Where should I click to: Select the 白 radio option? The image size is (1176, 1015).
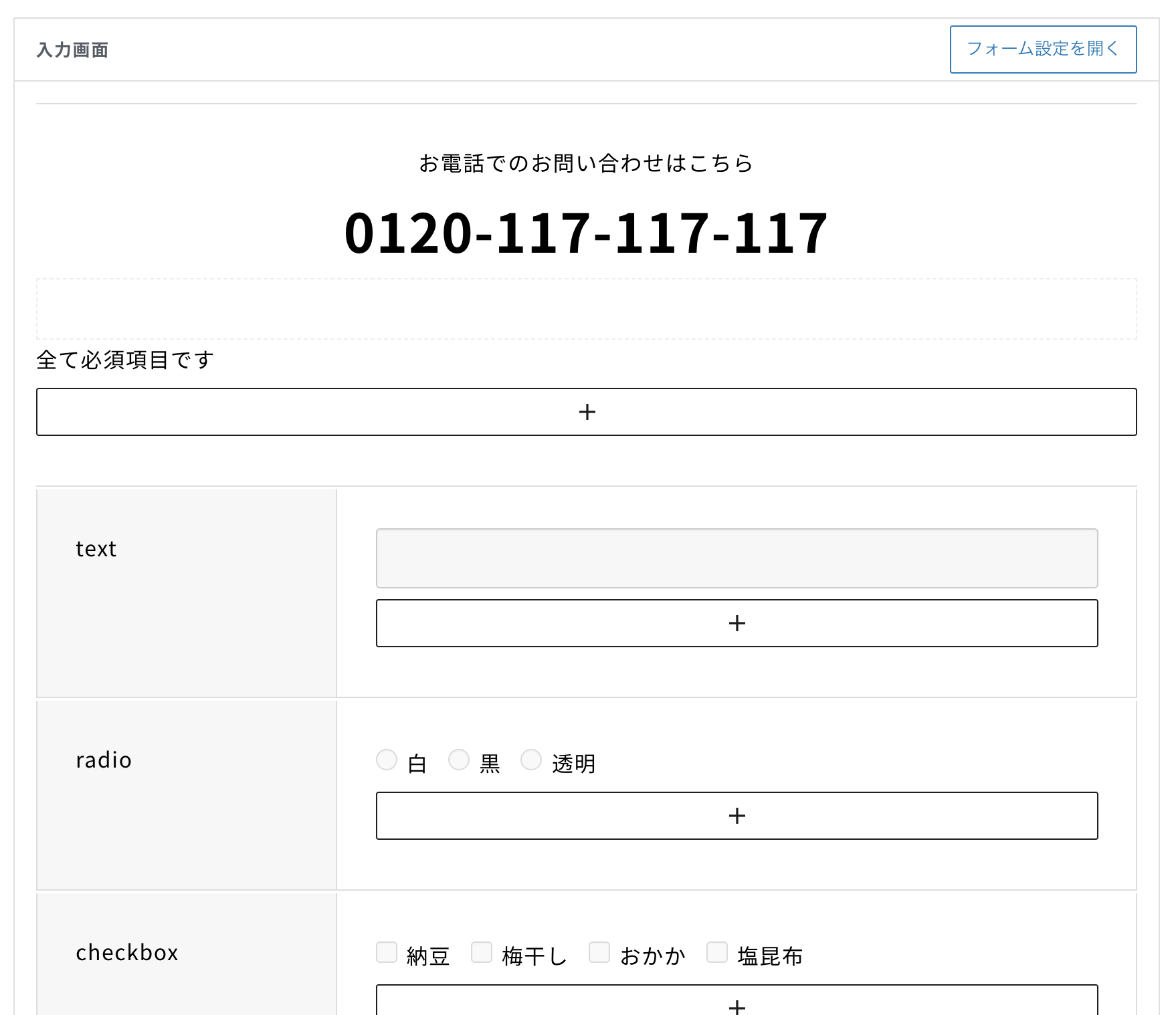click(x=387, y=760)
